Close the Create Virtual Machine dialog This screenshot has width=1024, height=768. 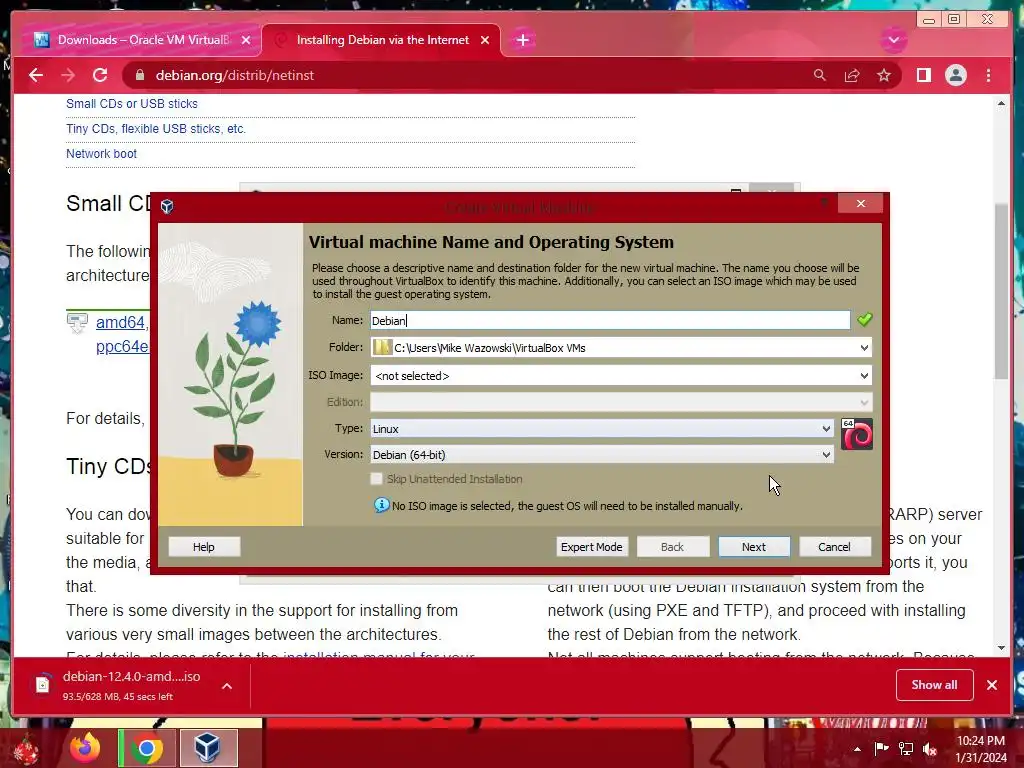point(861,204)
